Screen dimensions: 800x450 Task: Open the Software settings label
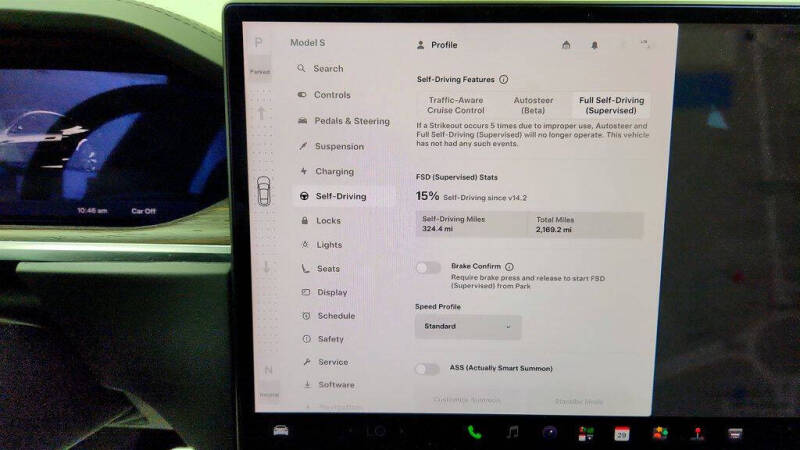tap(336, 385)
